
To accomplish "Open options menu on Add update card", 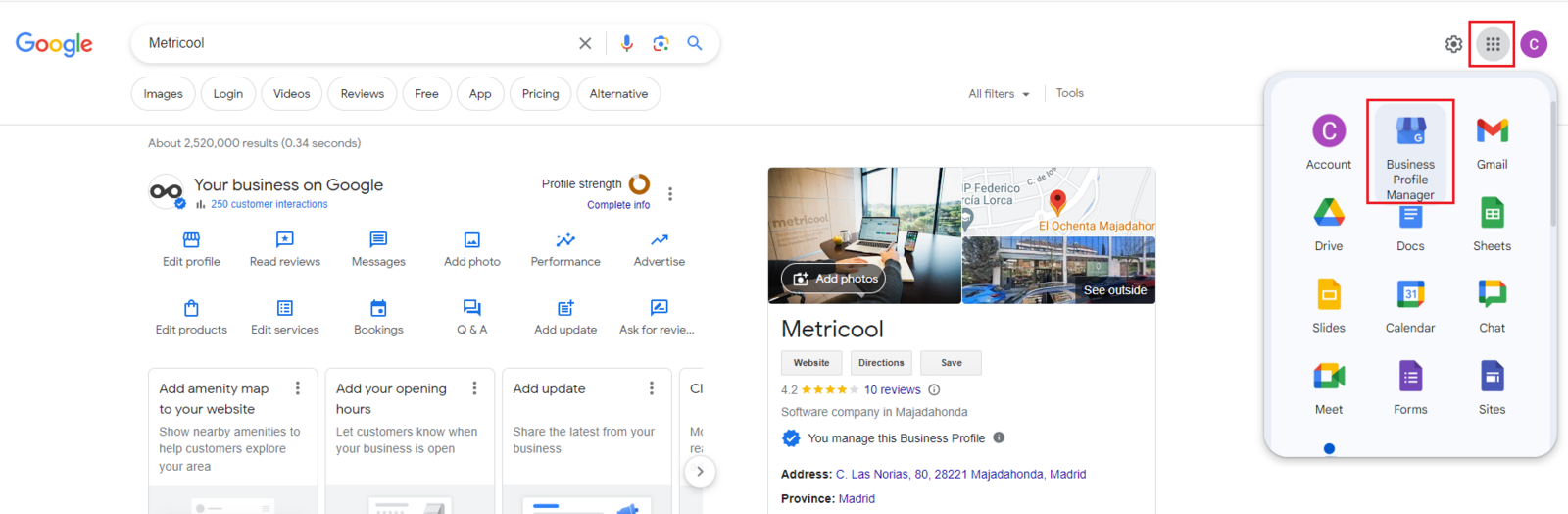I will 652,388.
